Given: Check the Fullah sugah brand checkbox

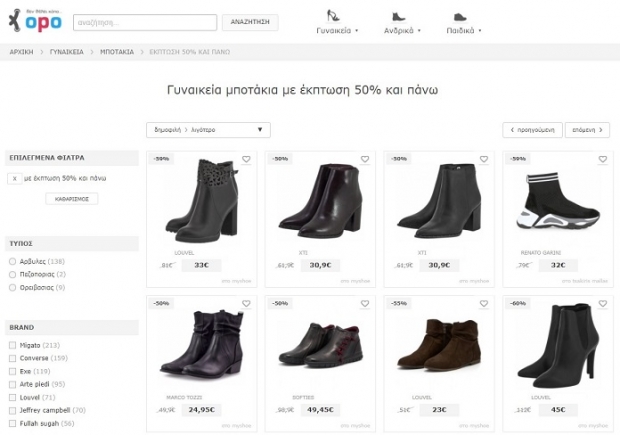Looking at the screenshot, I should click(12, 424).
